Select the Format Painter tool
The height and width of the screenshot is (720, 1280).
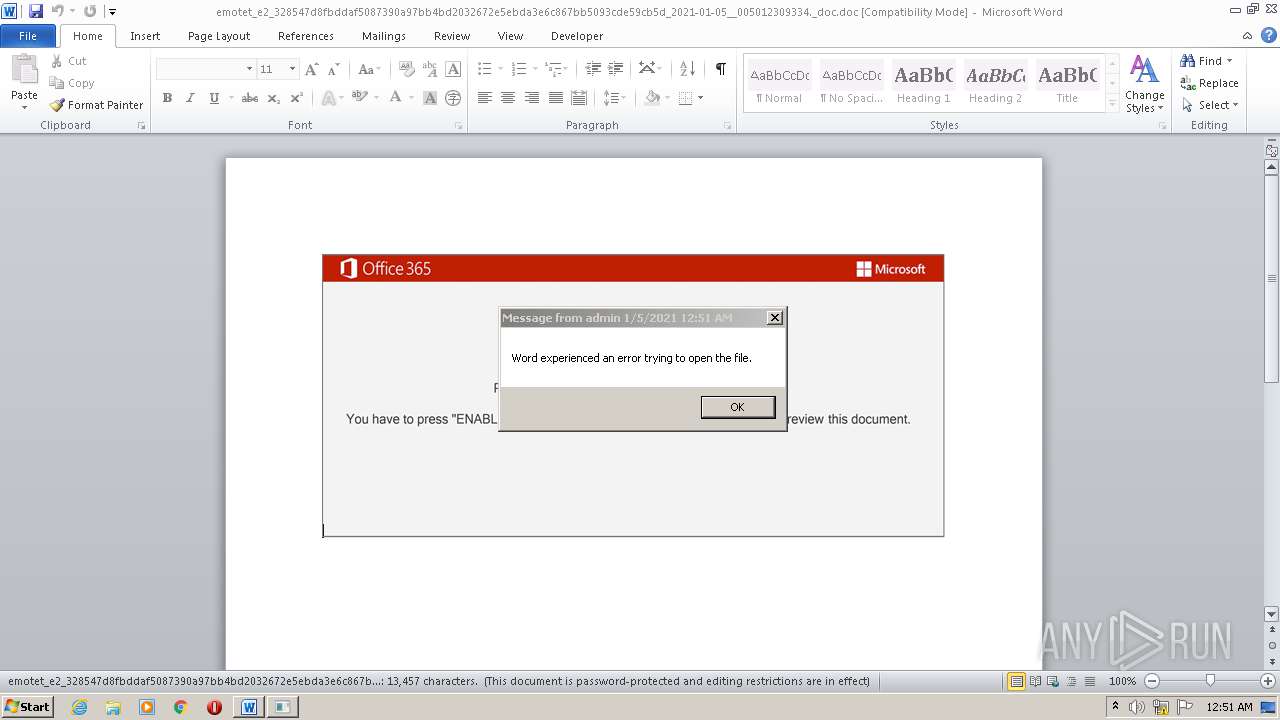[97, 105]
